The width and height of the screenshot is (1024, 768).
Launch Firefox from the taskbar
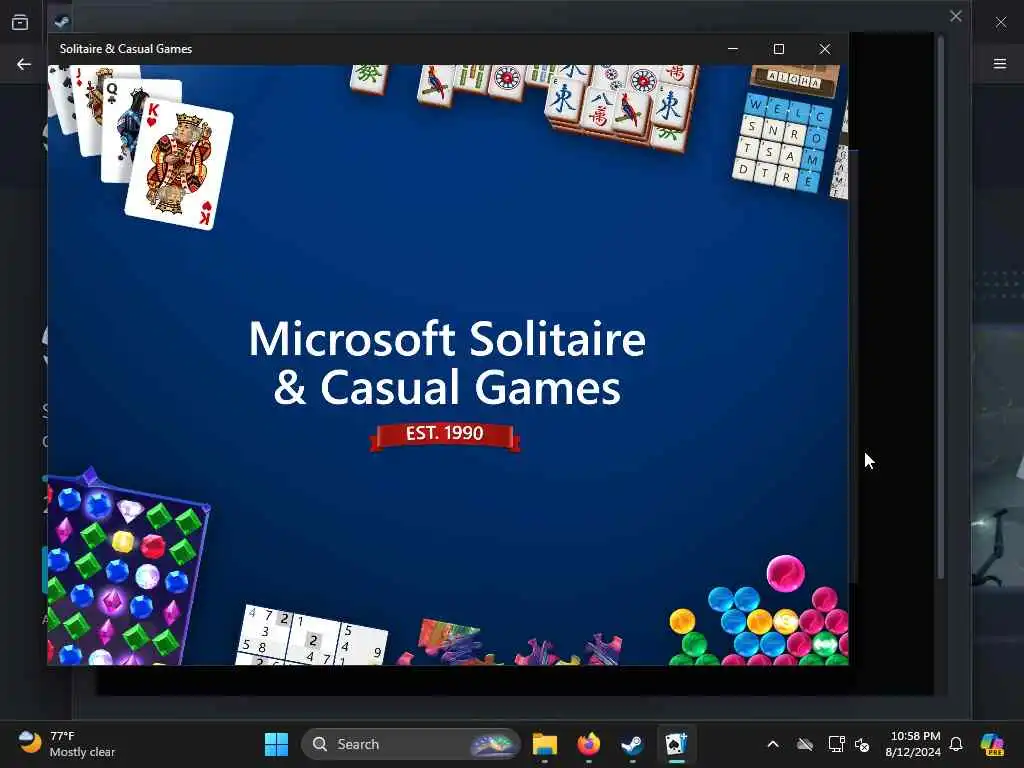[588, 744]
